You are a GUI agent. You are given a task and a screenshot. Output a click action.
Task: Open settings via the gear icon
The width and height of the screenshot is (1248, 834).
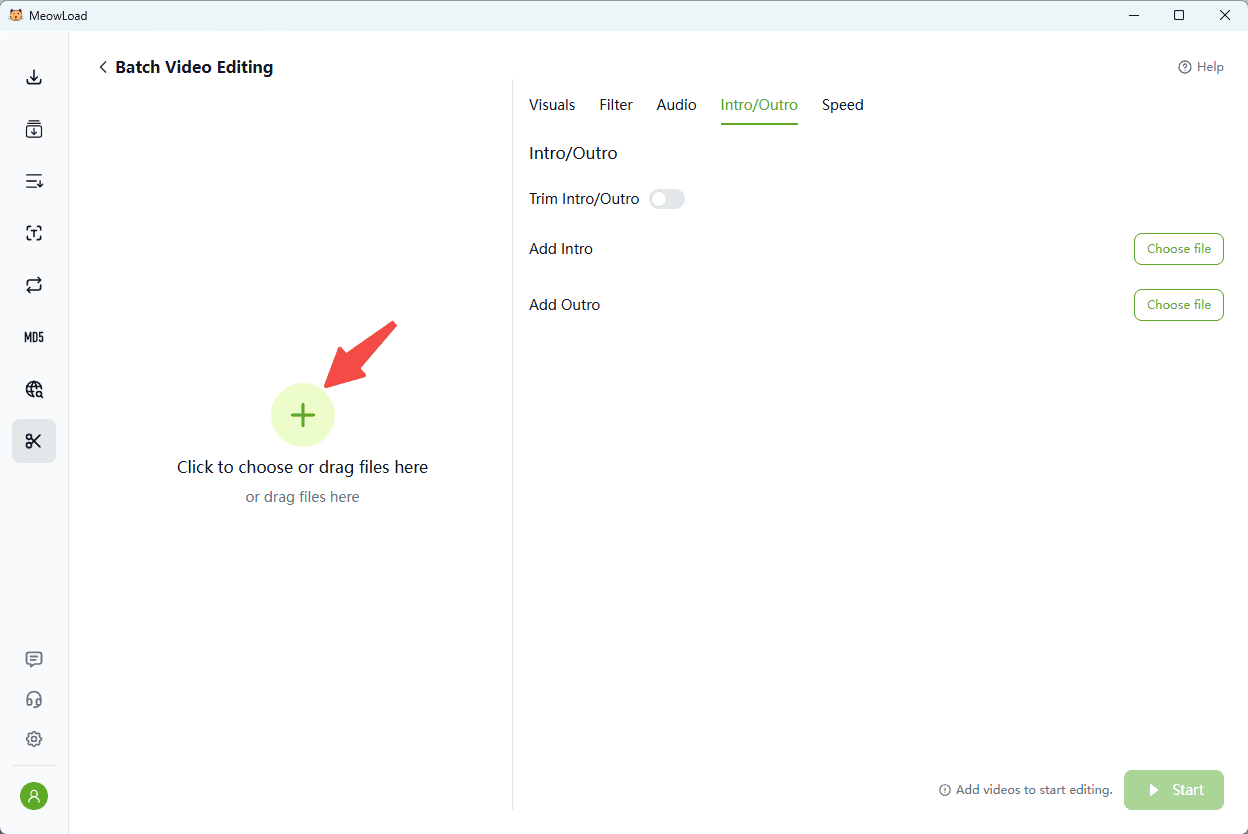[x=34, y=739]
